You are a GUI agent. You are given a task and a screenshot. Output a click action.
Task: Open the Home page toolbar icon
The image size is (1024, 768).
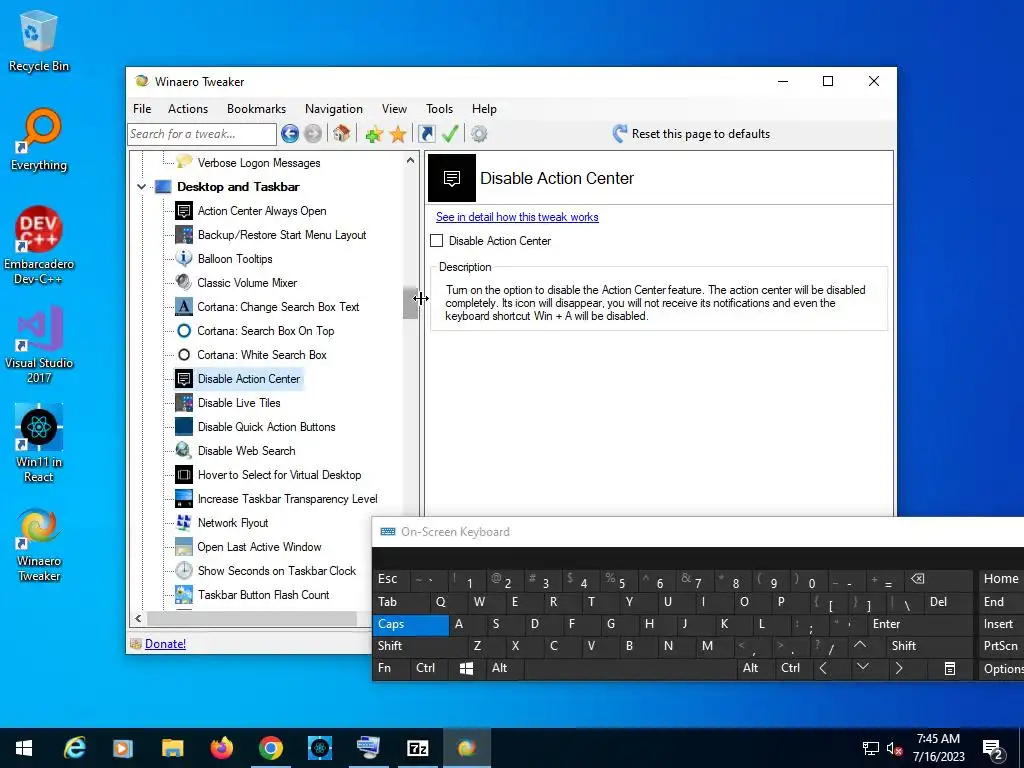click(341, 134)
